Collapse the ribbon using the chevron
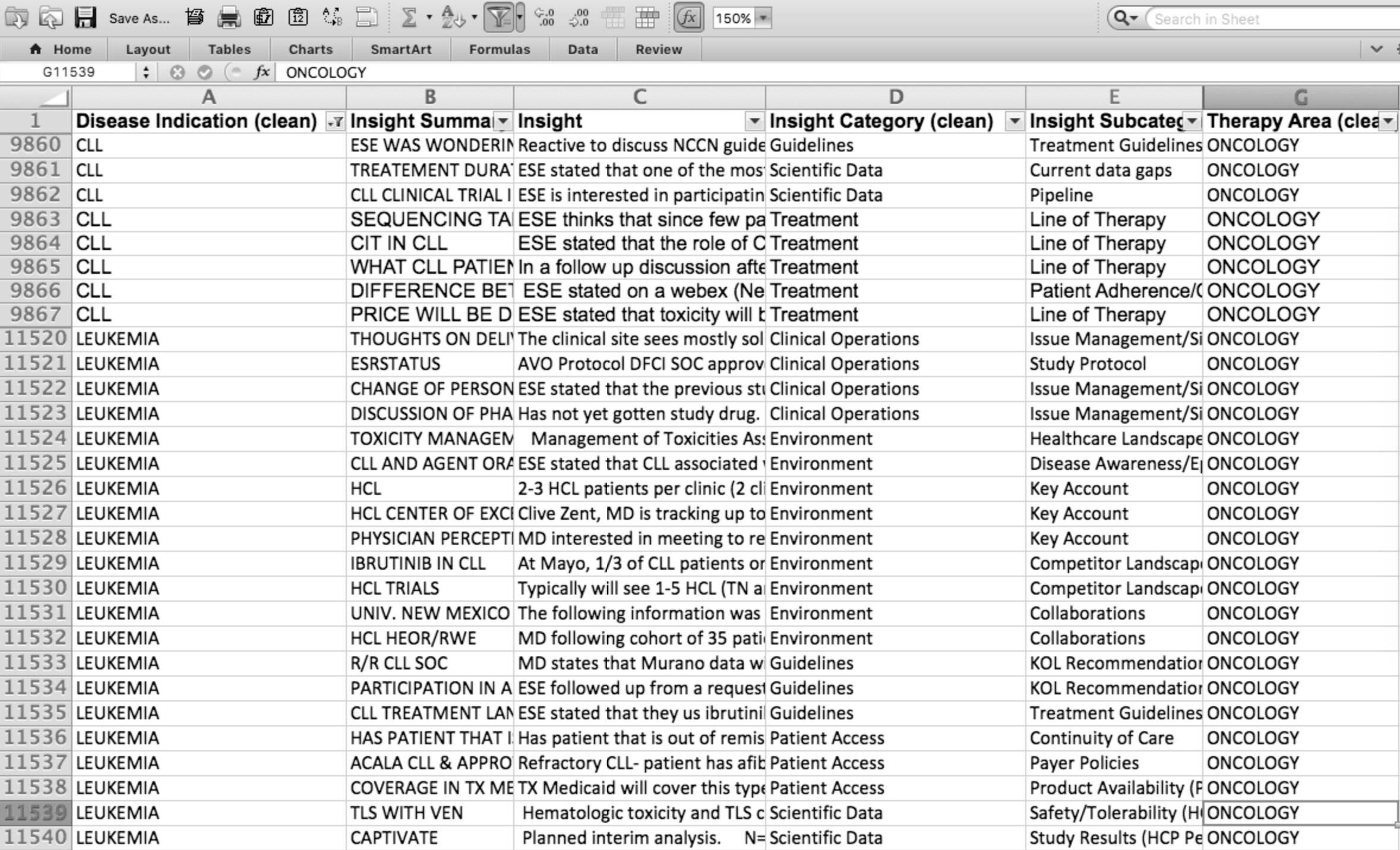The width and height of the screenshot is (1400, 850). click(1376, 49)
